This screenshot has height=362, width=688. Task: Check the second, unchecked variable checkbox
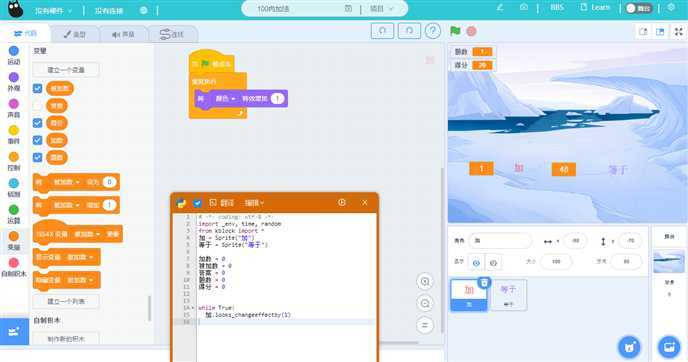click(38, 106)
